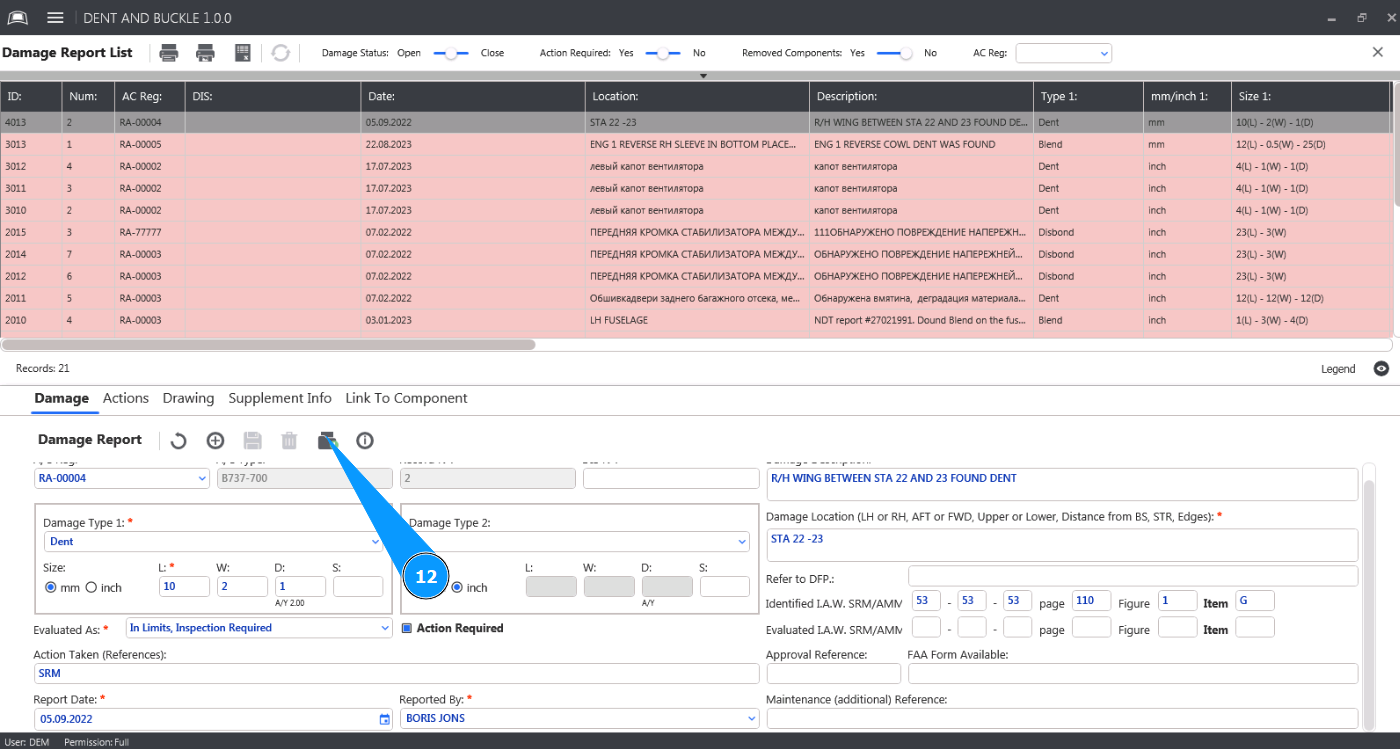Select the inch radio for Damage Type 1
Image resolution: width=1400 pixels, height=749 pixels.
point(91,588)
